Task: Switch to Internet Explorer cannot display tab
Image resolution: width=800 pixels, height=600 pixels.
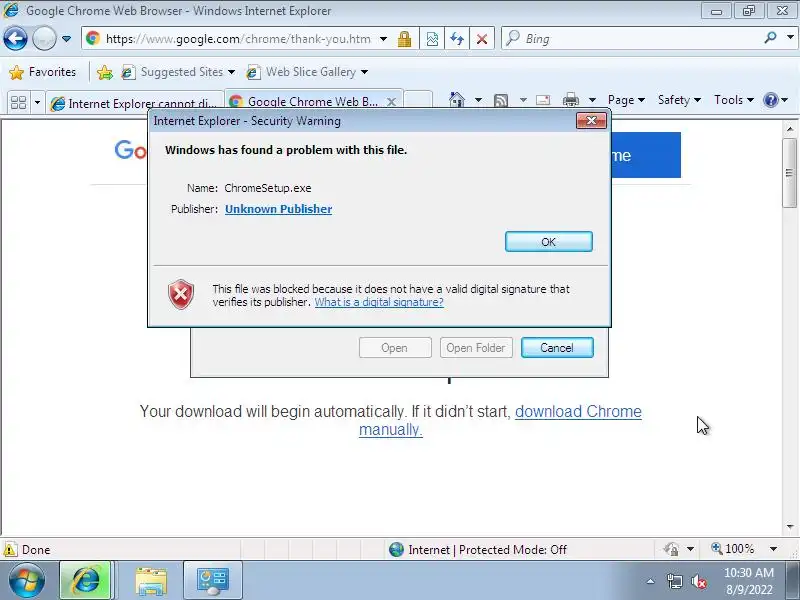Action: coord(135,104)
